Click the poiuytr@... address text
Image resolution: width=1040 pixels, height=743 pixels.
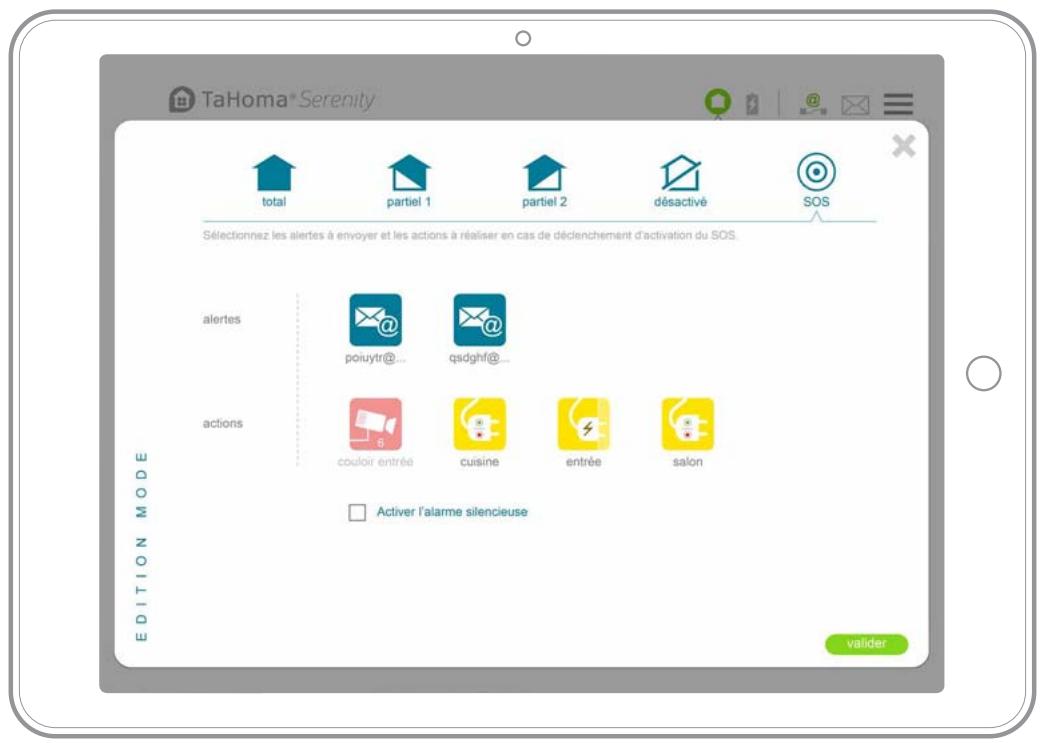375,358
